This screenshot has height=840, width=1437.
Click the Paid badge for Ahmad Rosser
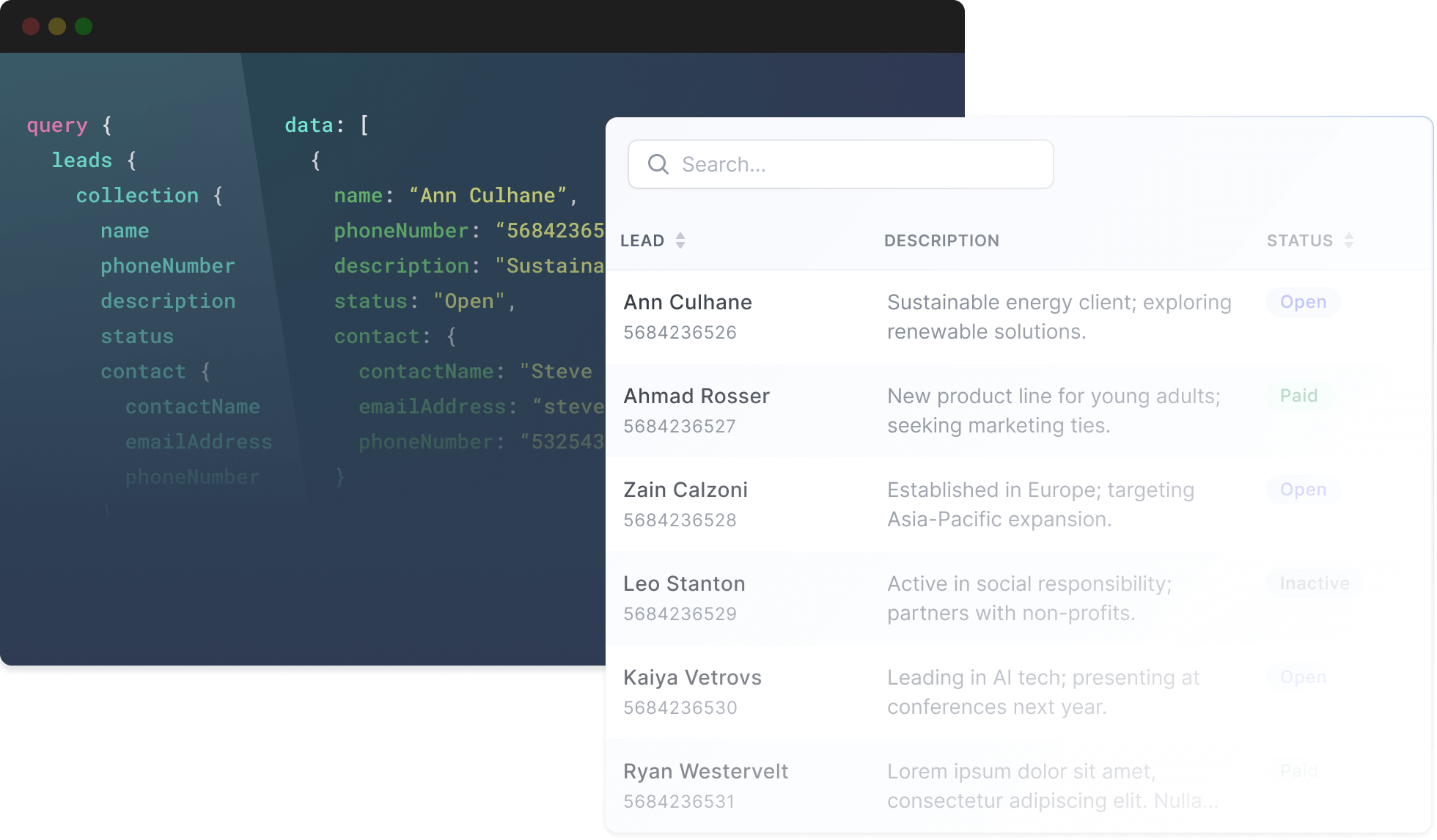(1299, 395)
